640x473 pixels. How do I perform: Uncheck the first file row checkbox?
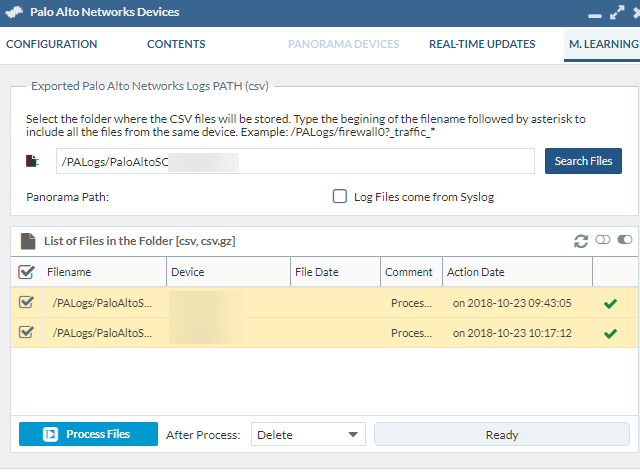[x=27, y=303]
